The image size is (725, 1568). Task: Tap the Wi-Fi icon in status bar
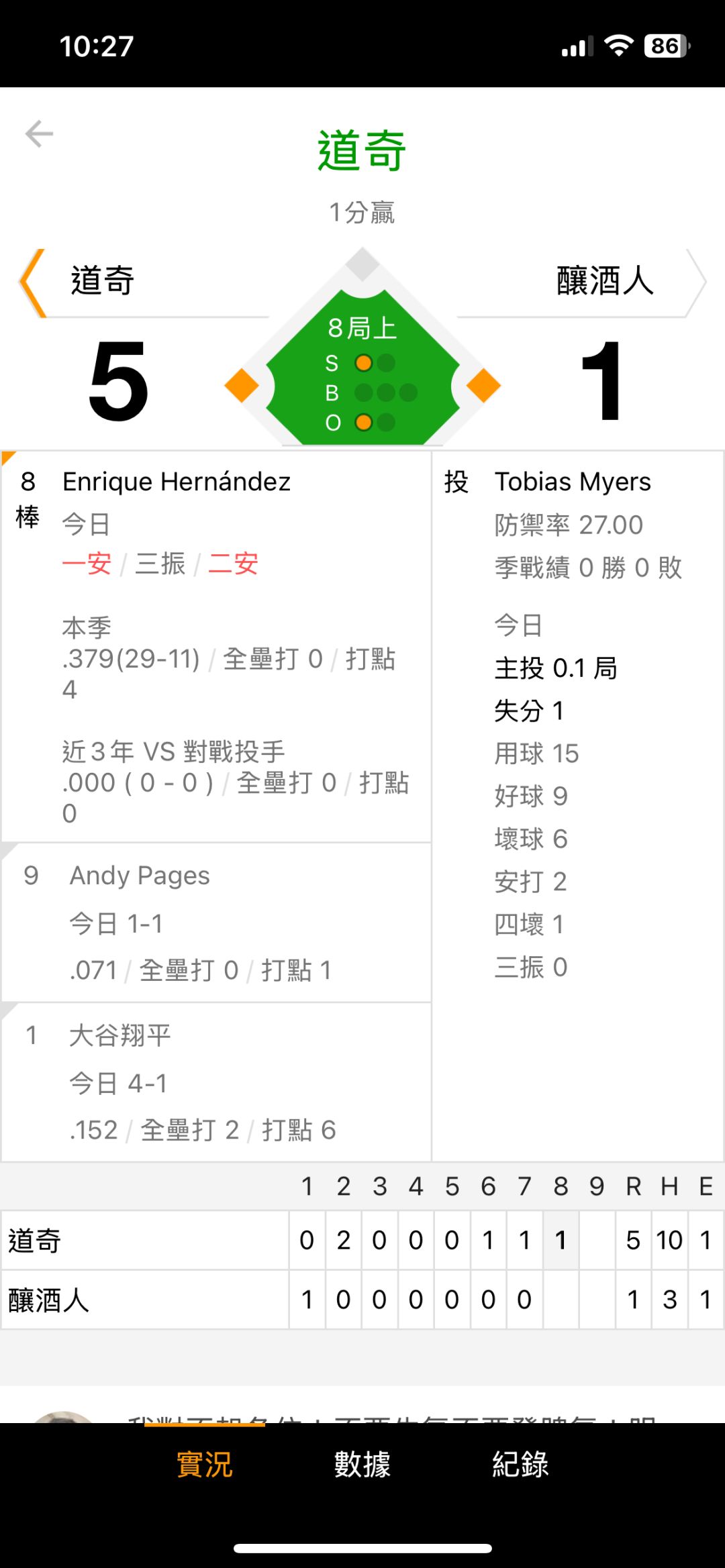618,46
